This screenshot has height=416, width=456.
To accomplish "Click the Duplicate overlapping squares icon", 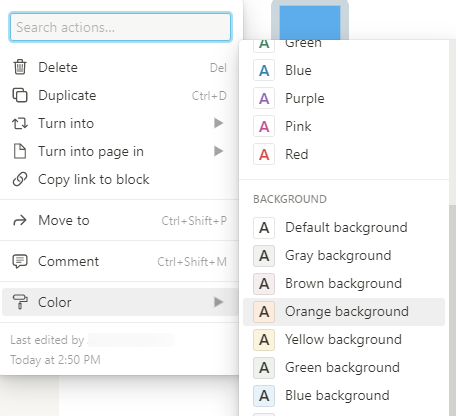I will pos(20,95).
